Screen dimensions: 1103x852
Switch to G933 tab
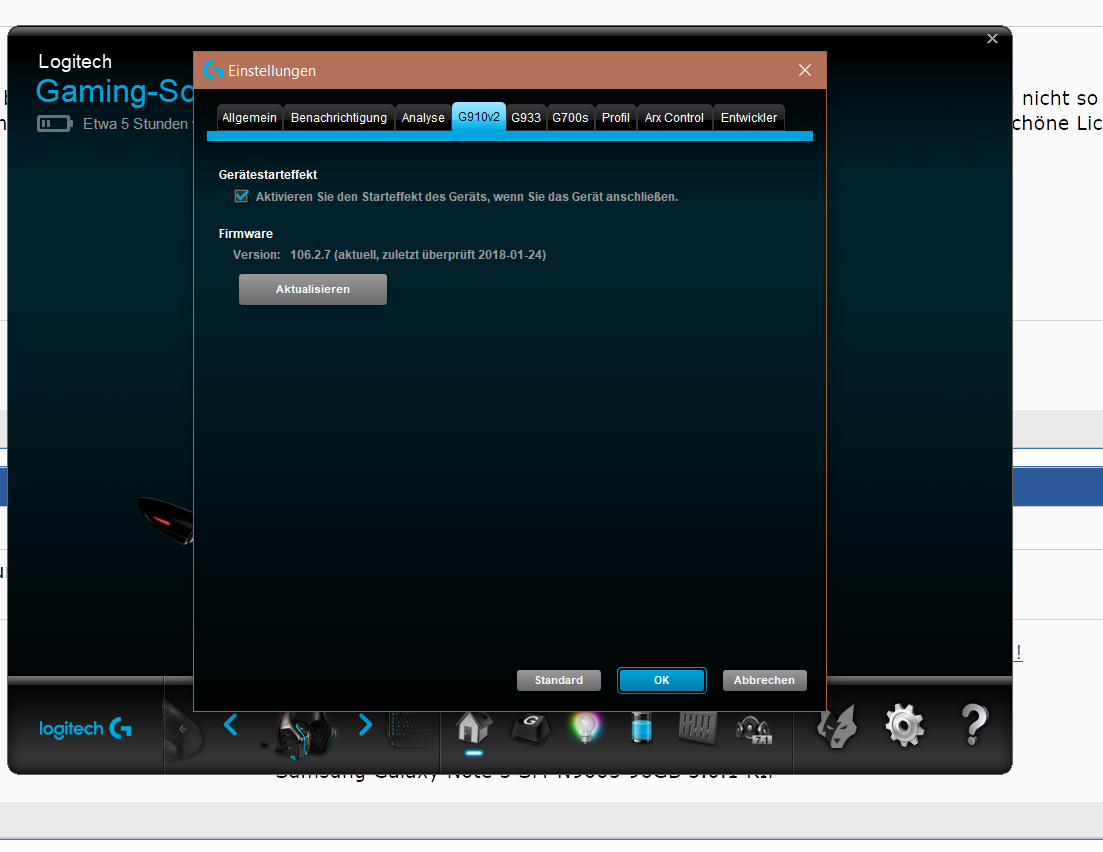click(x=525, y=117)
